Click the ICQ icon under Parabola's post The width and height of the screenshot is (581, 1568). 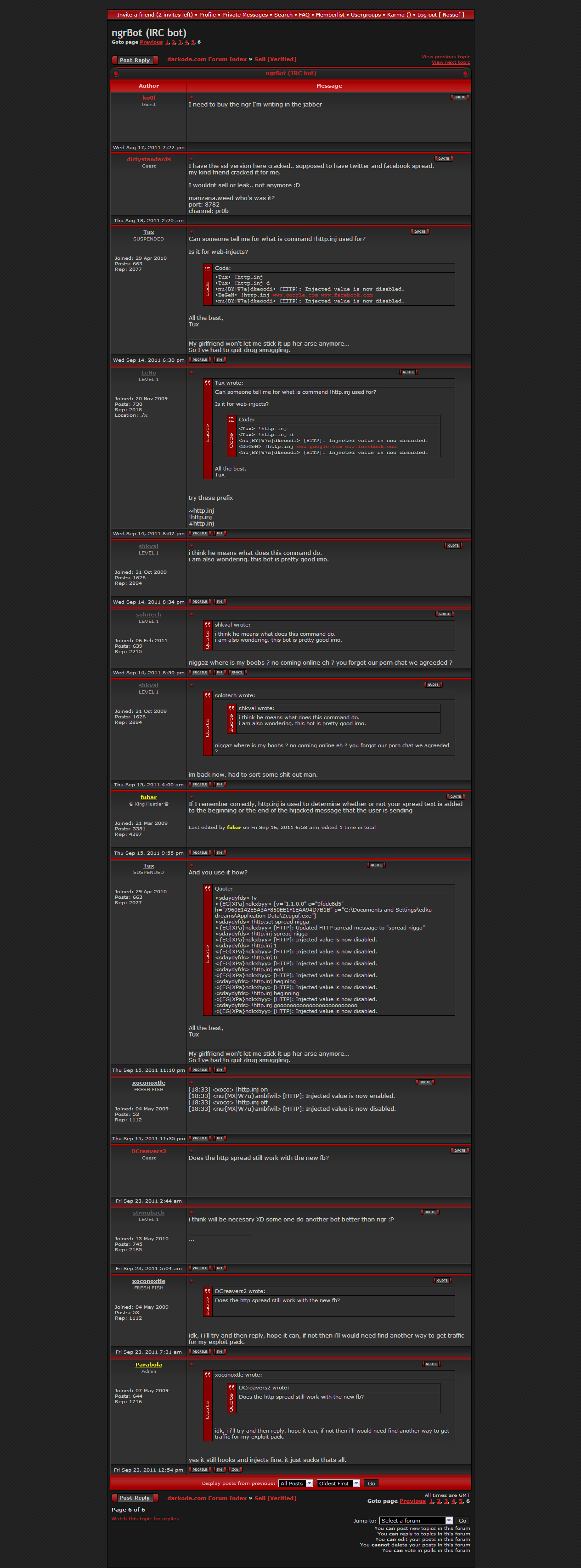[235, 1469]
